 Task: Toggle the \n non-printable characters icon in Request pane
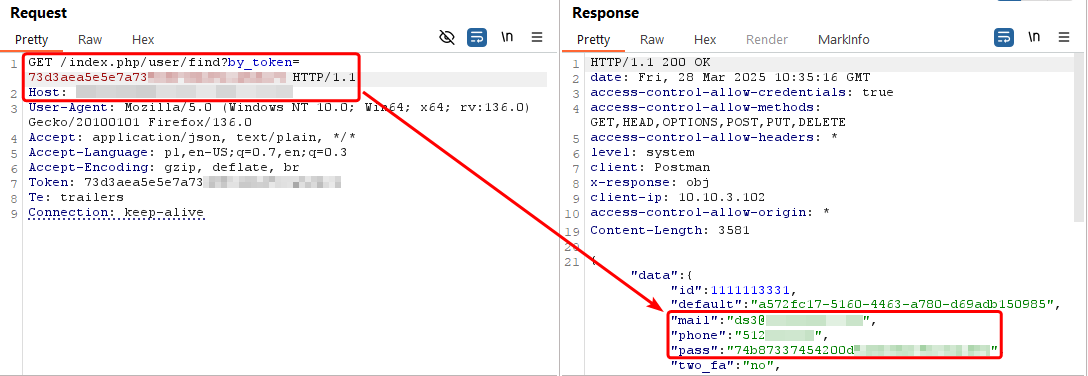pos(507,37)
